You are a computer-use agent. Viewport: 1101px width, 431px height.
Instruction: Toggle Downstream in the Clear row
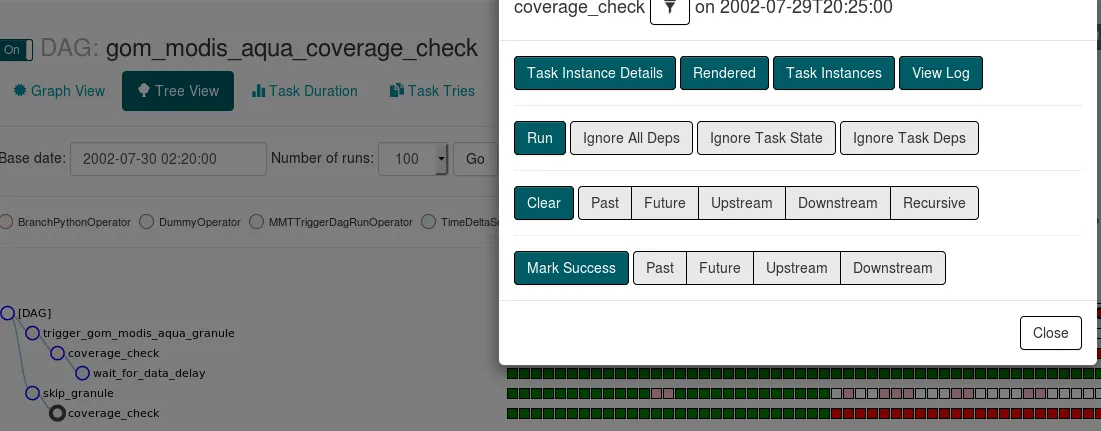pos(838,203)
